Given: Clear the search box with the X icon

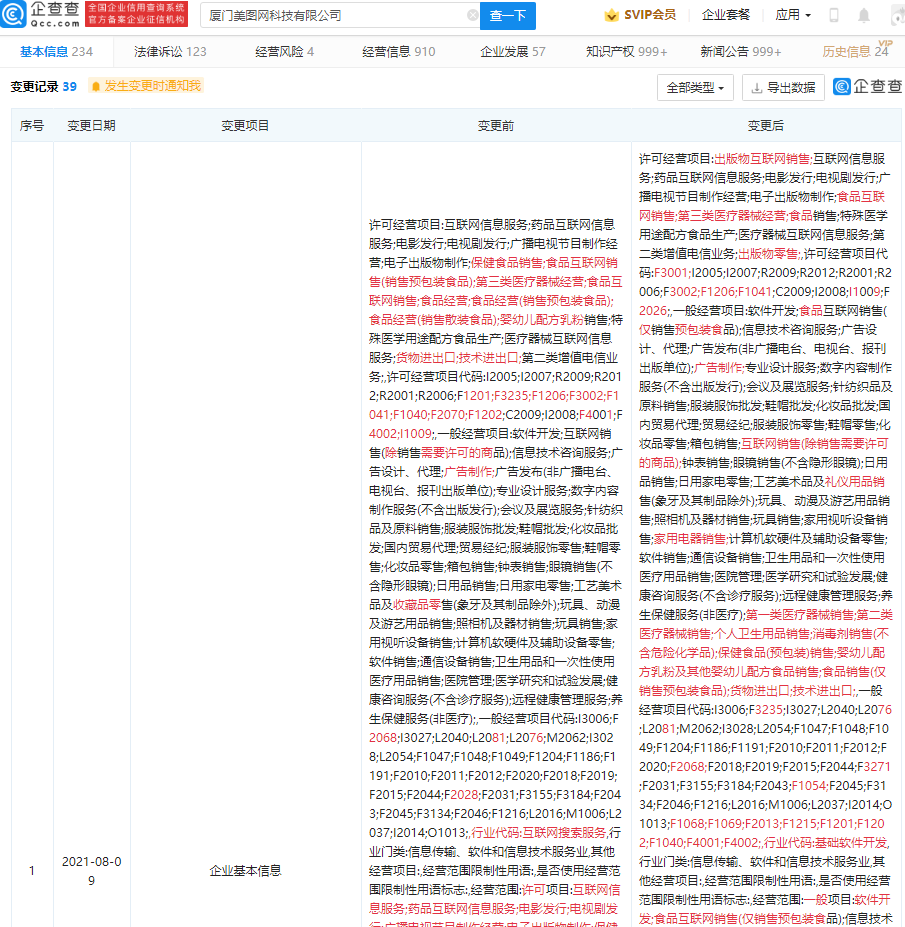Looking at the screenshot, I should click(x=472, y=15).
